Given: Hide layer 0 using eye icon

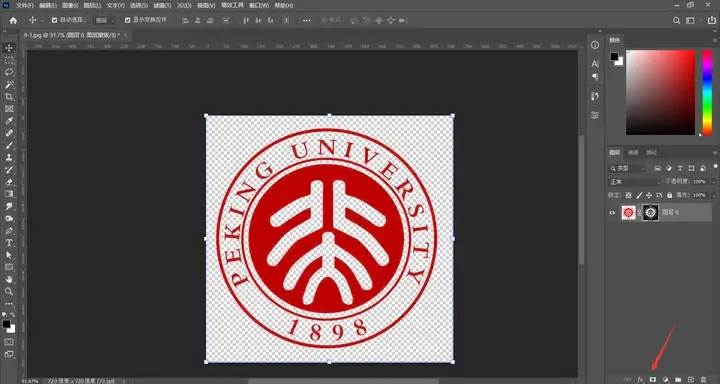Looking at the screenshot, I should [612, 213].
